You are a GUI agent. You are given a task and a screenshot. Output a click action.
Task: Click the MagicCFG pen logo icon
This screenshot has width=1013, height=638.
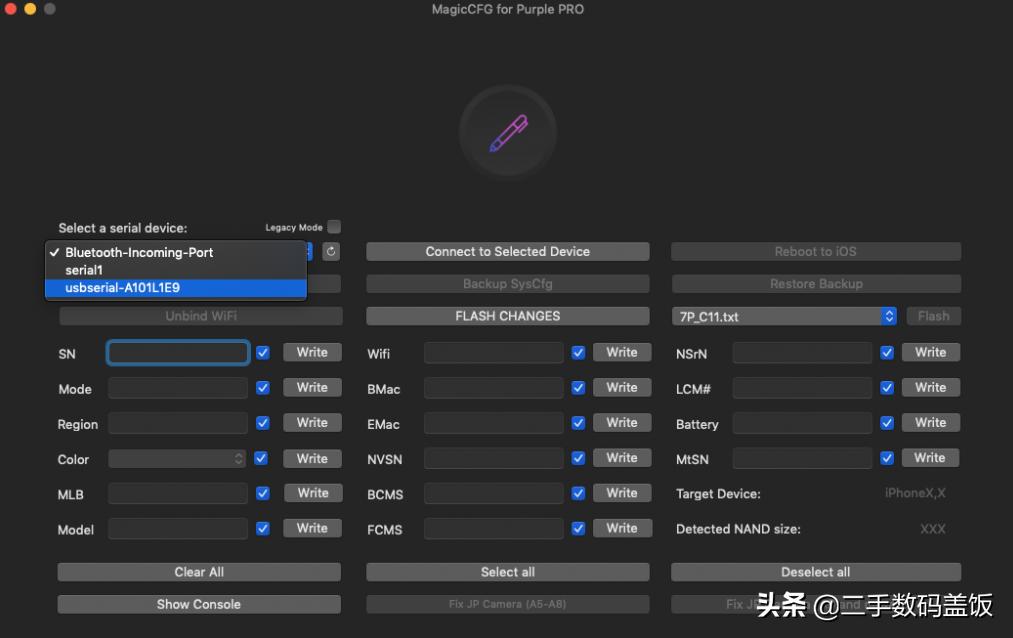pos(507,130)
